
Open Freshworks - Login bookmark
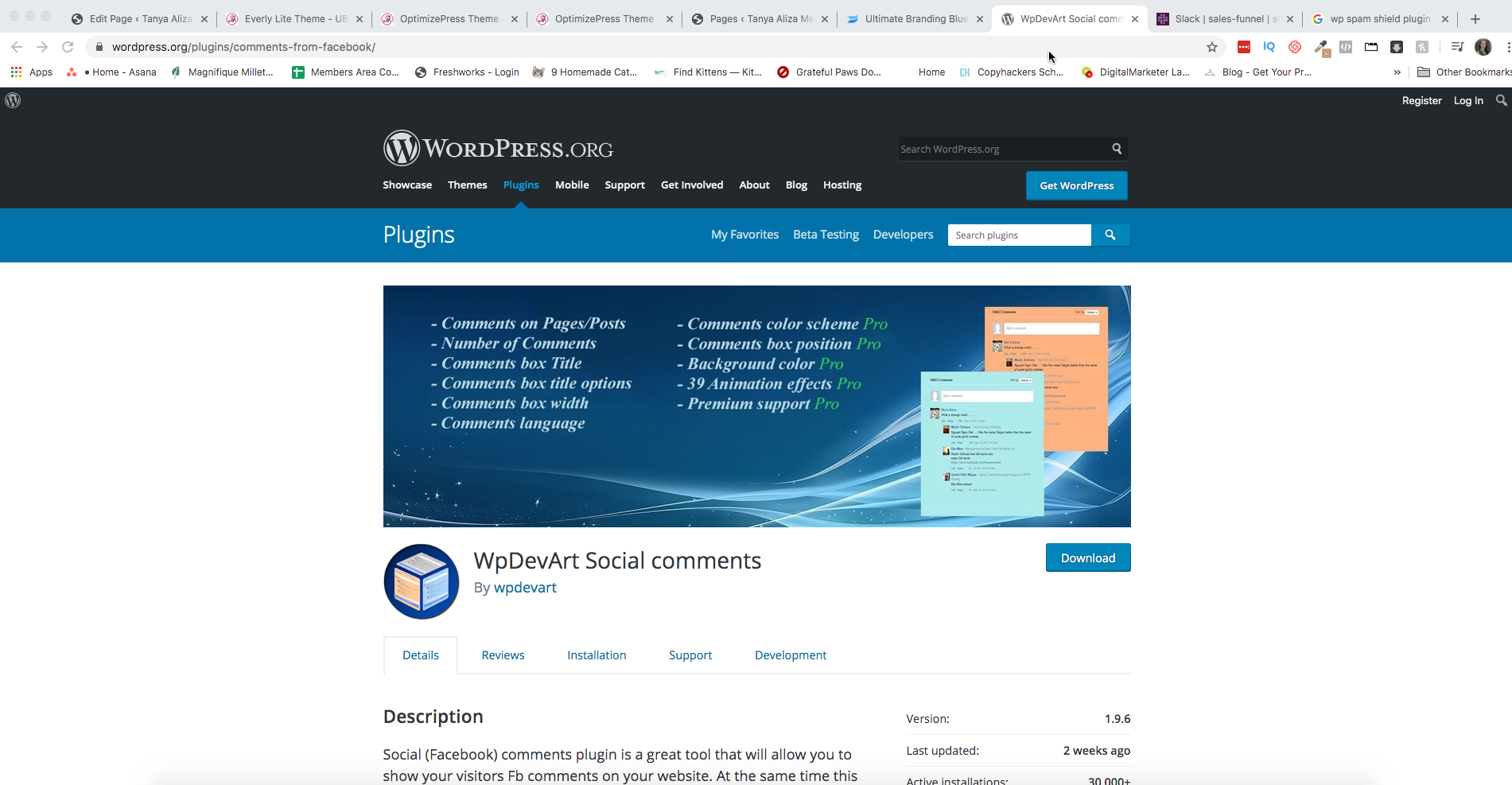pyautogui.click(x=467, y=72)
